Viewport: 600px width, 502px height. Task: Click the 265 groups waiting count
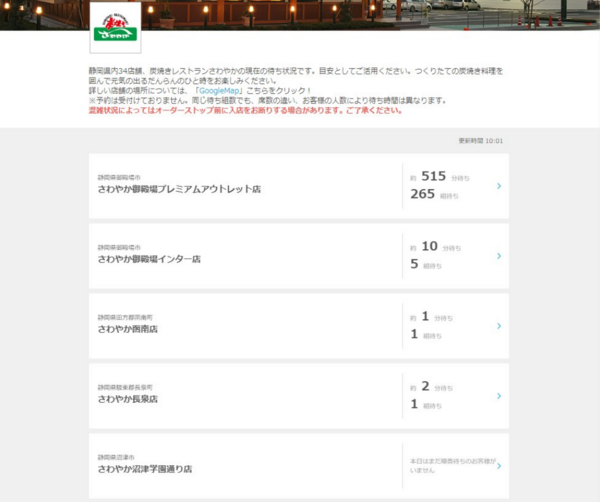(x=423, y=195)
